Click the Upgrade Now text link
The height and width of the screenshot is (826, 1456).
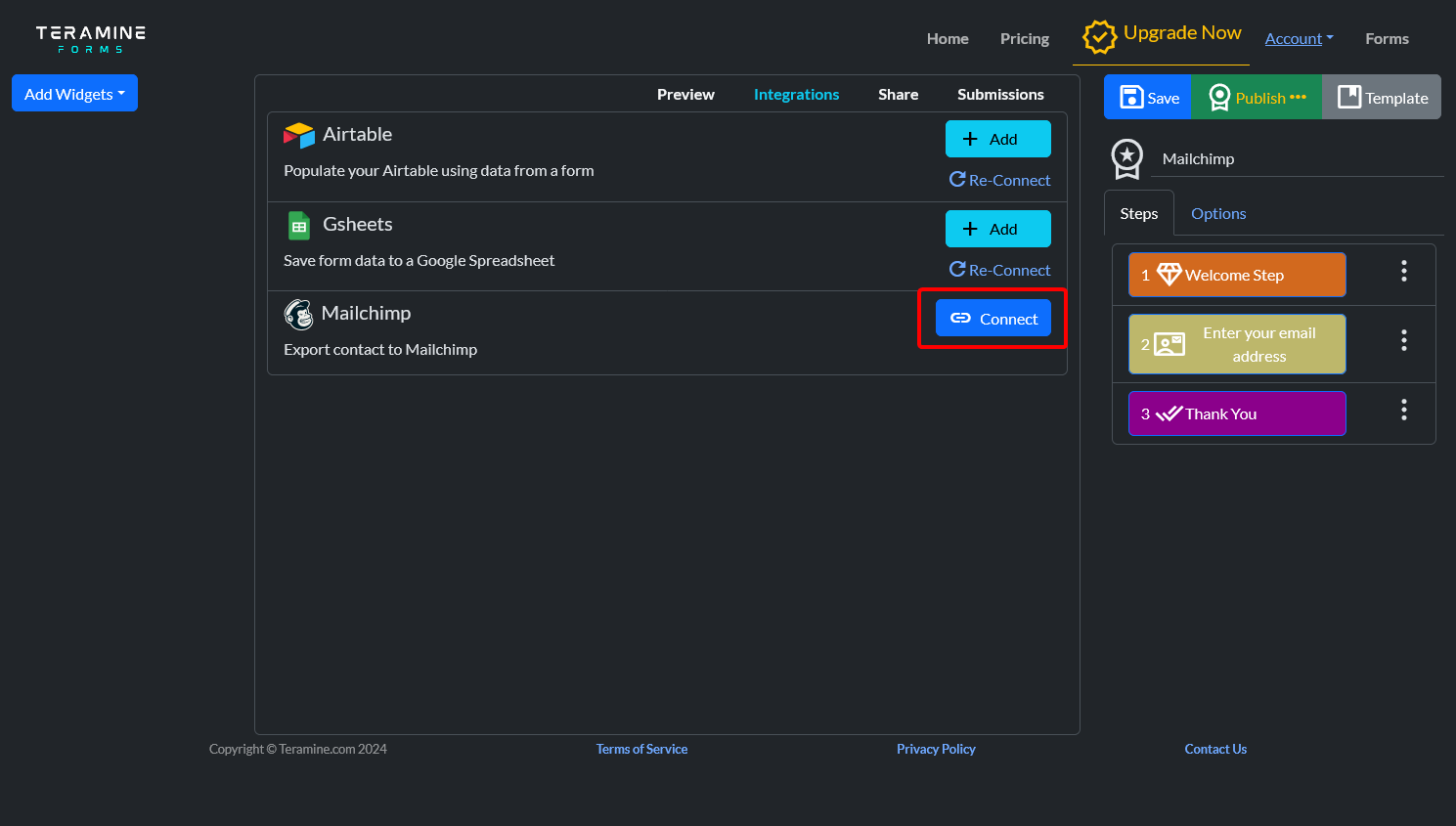click(1182, 32)
